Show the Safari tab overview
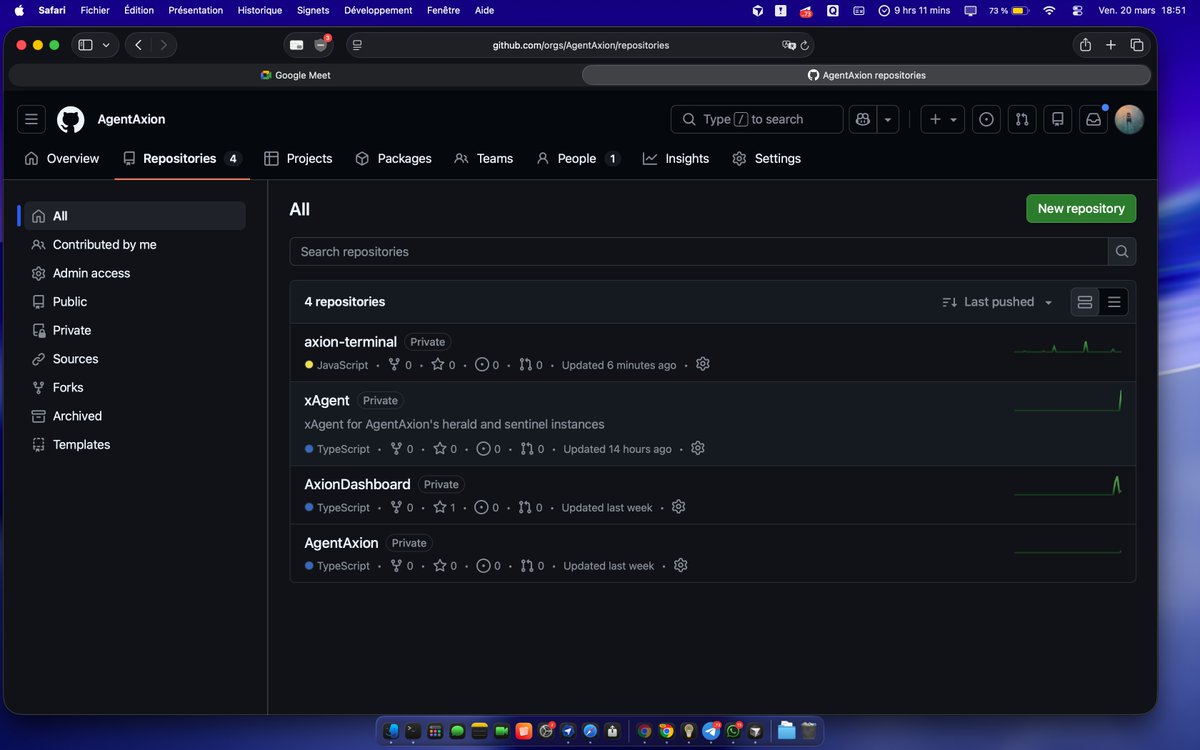This screenshot has height=750, width=1200. pyautogui.click(x=1137, y=45)
